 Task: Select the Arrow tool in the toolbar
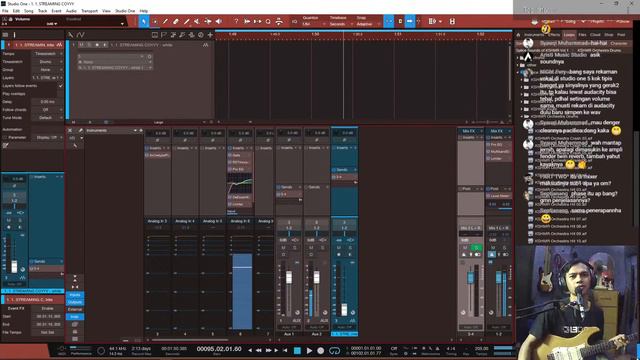pyautogui.click(x=144, y=21)
